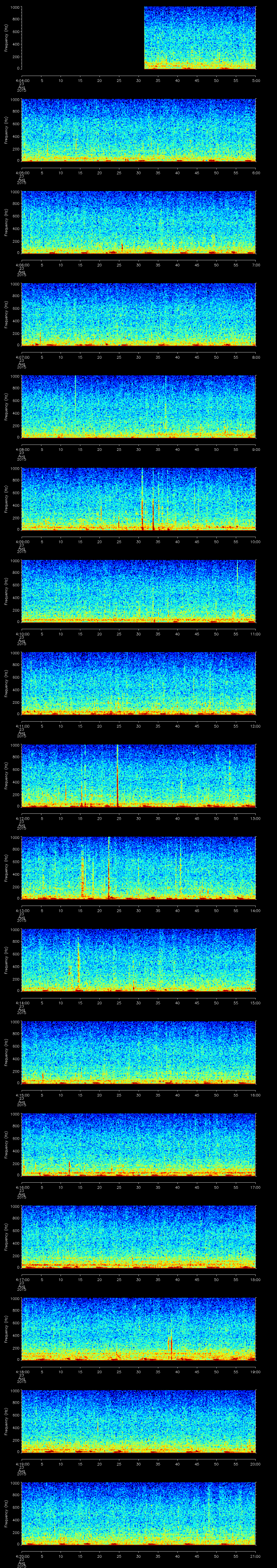The image size is (277, 1568).
Task: Click the black no-data region in the first spectrogram
Action: (x=82, y=38)
